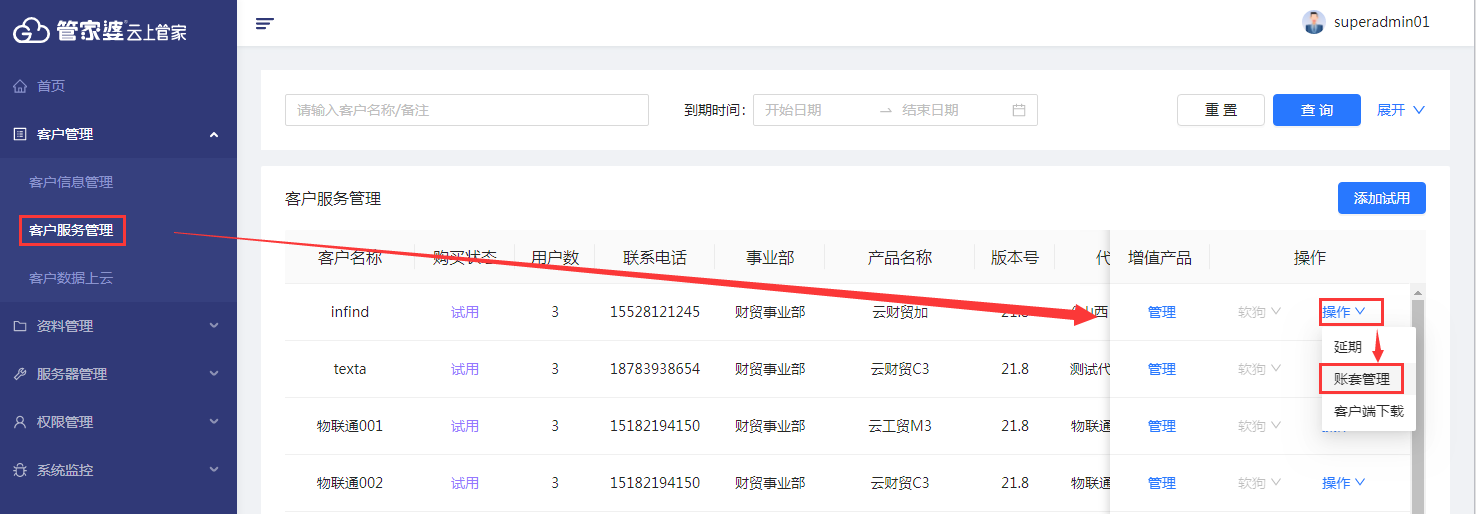This screenshot has width=1476, height=514.
Task: Open 操作 dropdown in 物联通002 row
Action: click(x=1344, y=483)
